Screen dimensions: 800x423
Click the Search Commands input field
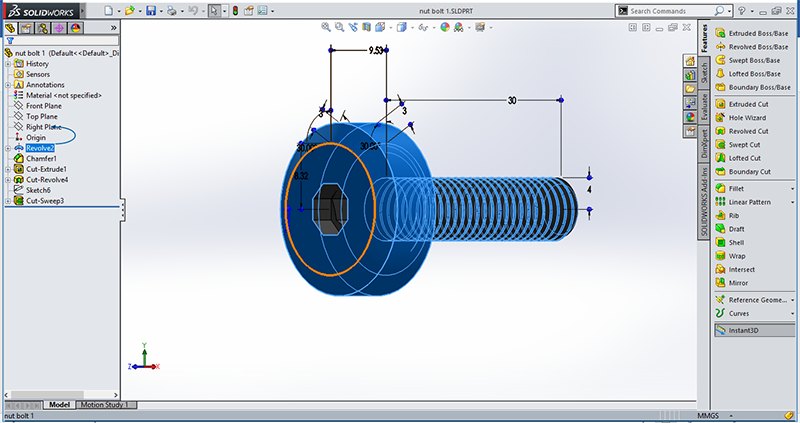click(670, 11)
